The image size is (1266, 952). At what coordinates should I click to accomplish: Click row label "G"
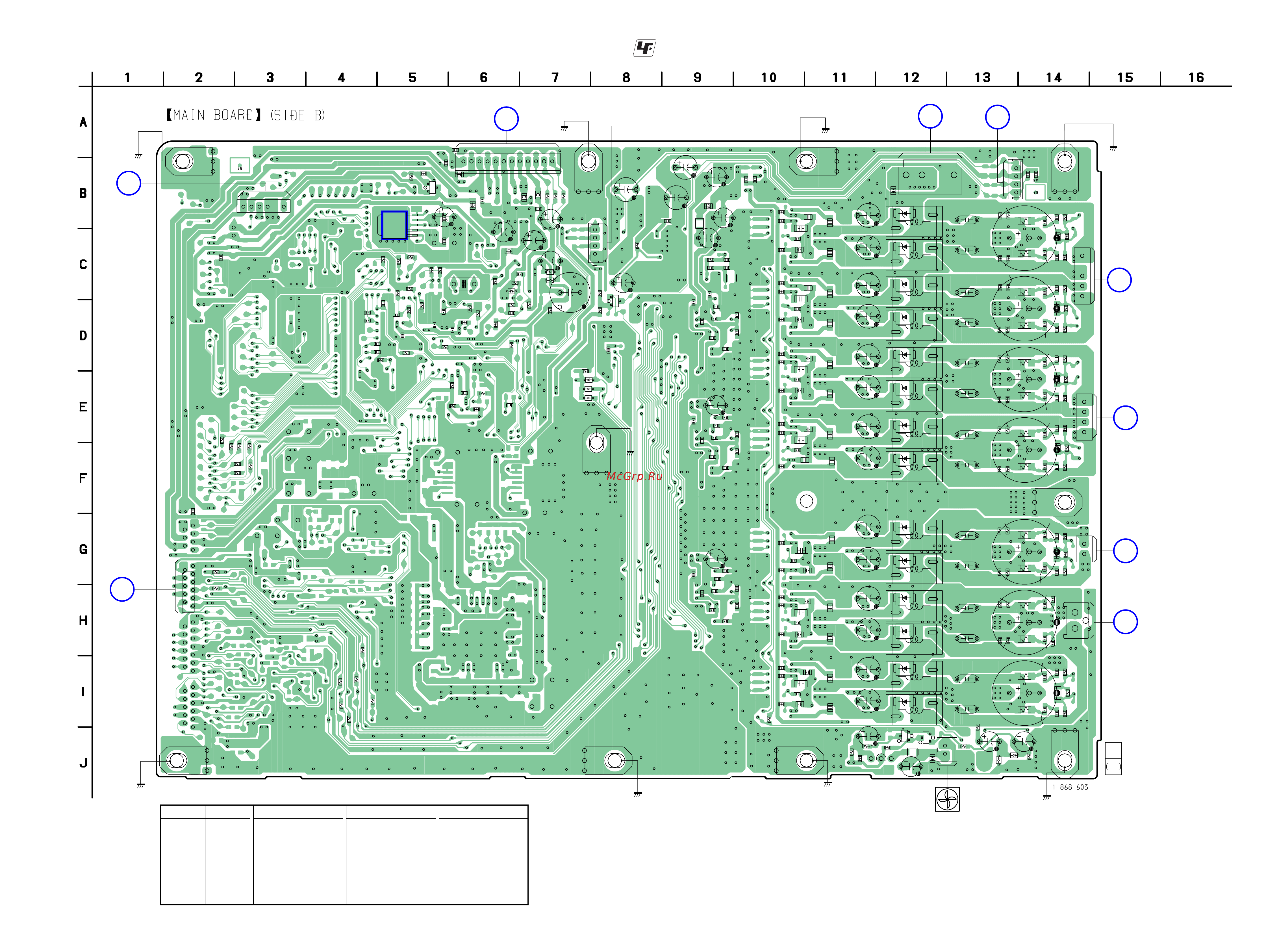coord(83,550)
